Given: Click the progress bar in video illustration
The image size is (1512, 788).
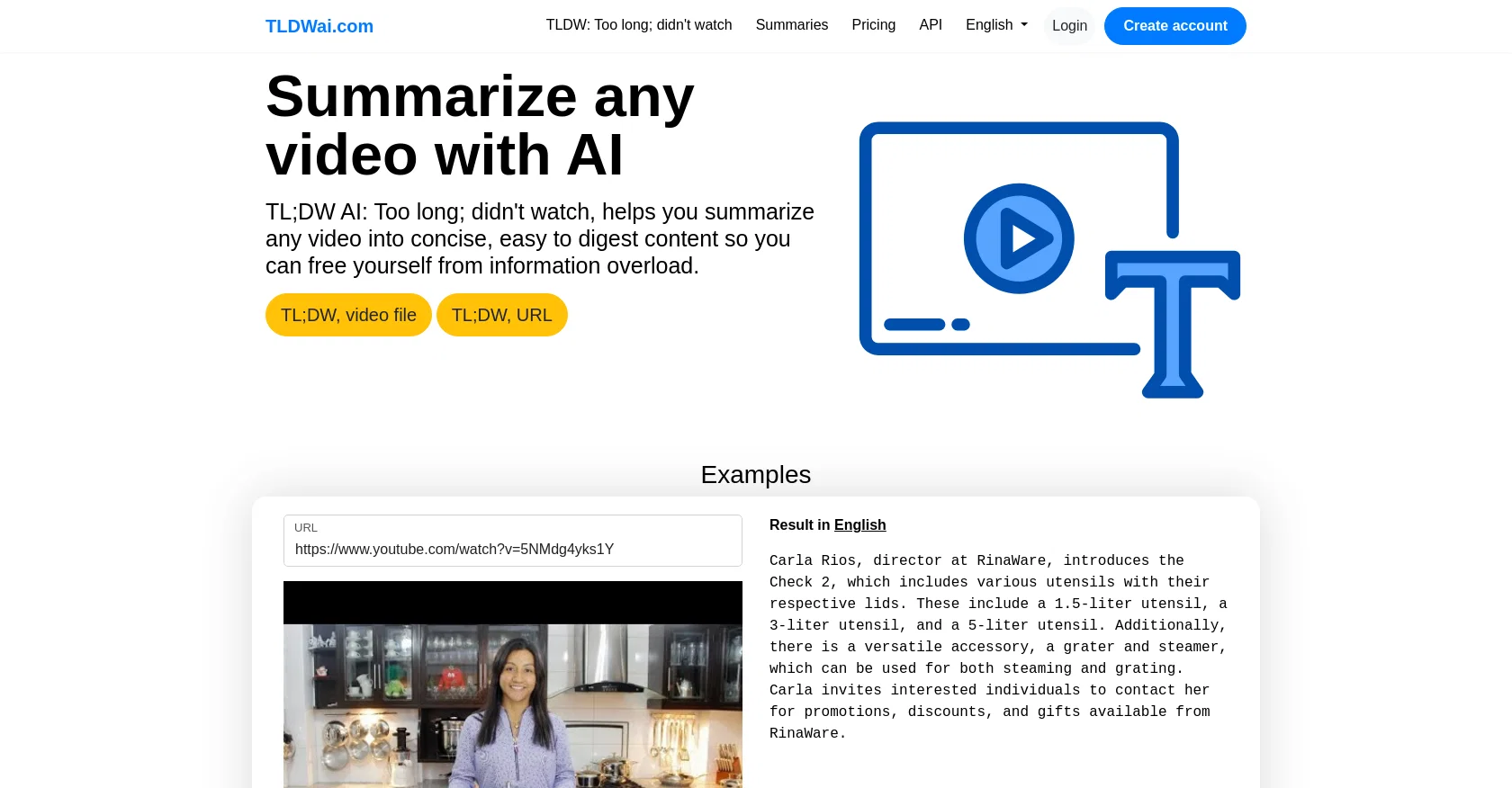Looking at the screenshot, I should coord(927,324).
